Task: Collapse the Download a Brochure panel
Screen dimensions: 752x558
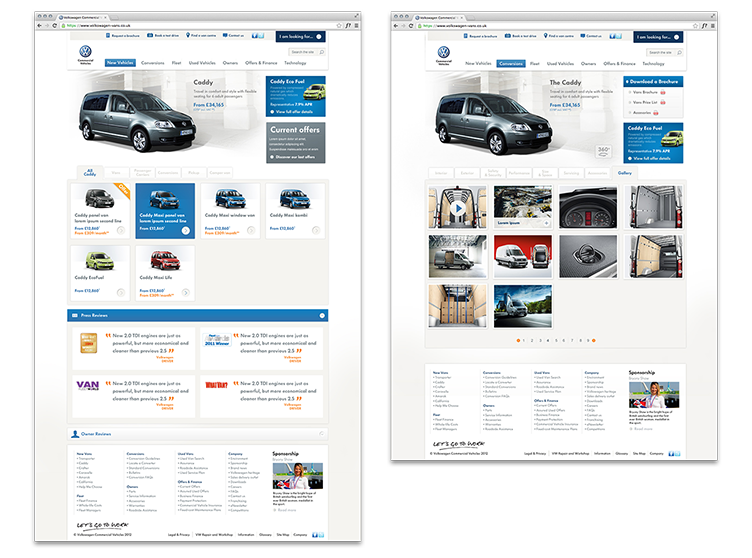Action: 627,82
